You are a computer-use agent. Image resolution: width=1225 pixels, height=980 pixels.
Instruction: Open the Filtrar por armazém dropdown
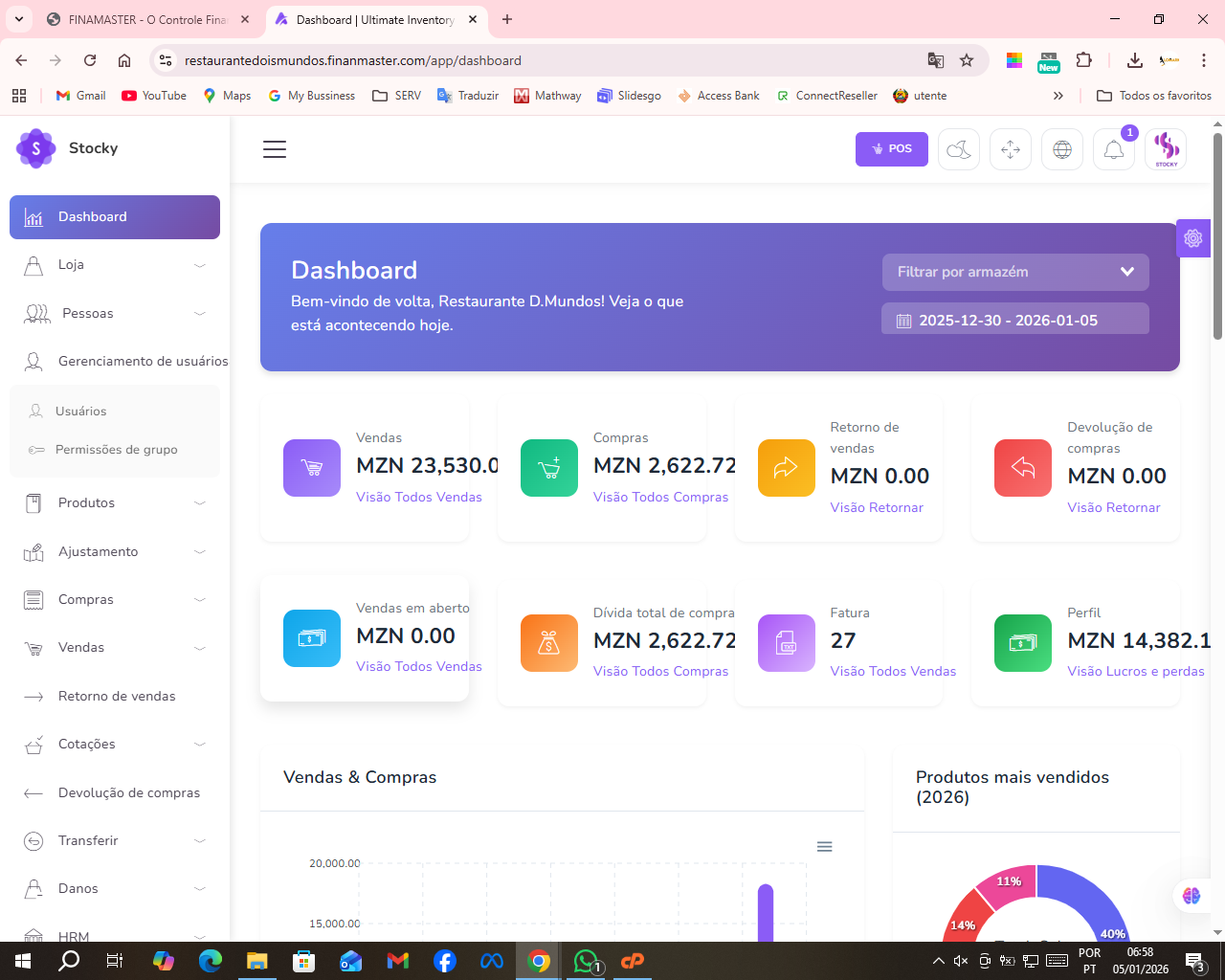(1014, 272)
